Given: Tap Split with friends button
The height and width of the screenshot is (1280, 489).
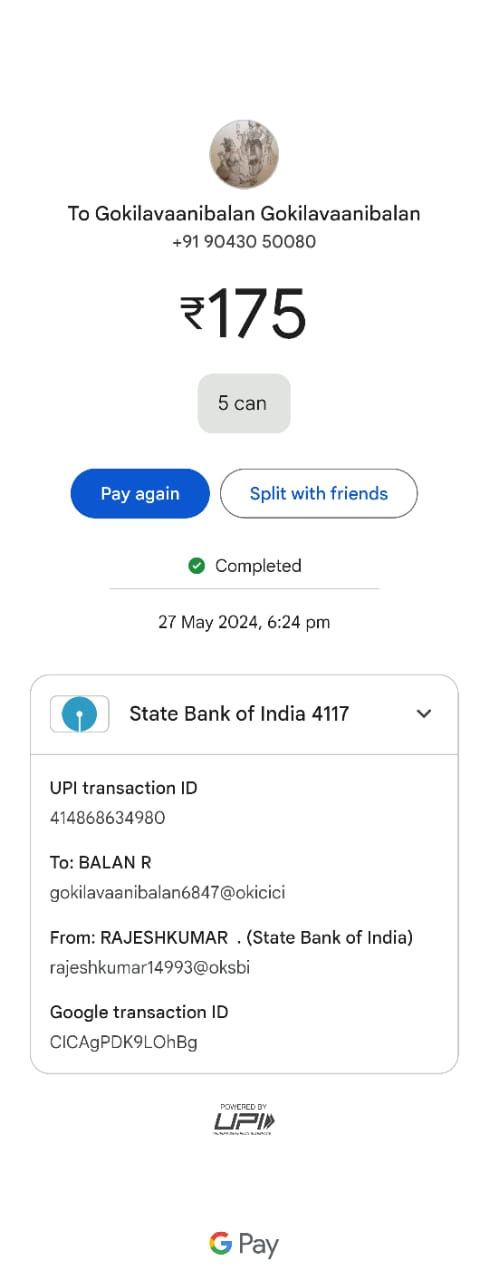Looking at the screenshot, I should click(319, 493).
